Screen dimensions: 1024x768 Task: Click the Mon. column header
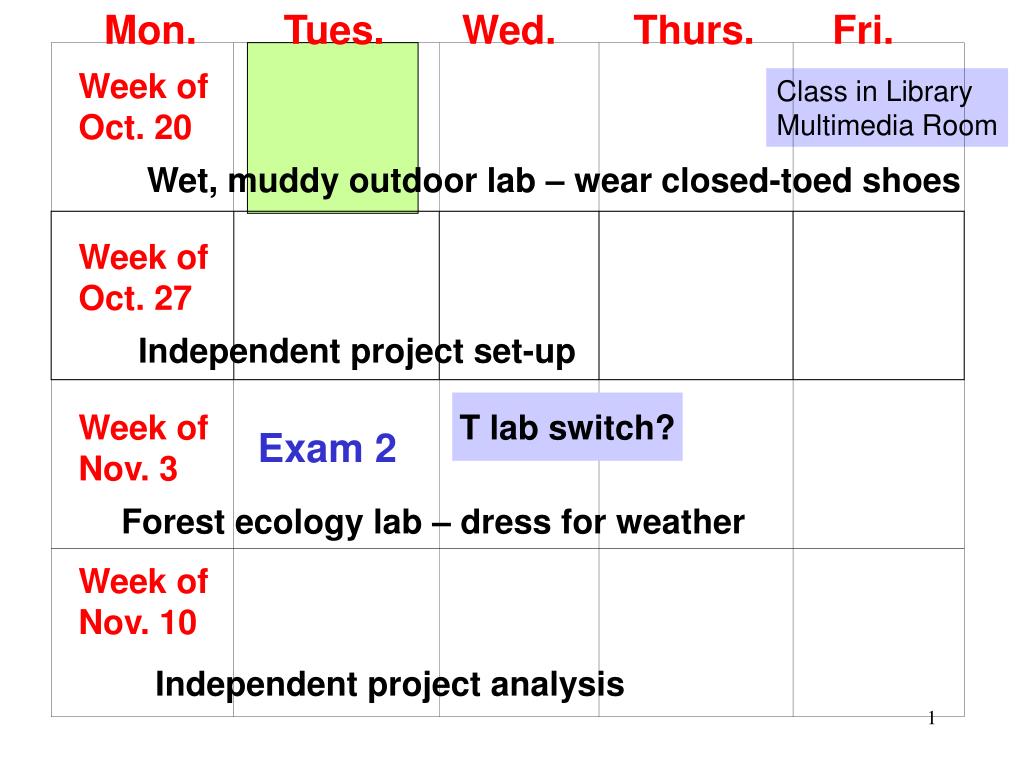click(150, 30)
